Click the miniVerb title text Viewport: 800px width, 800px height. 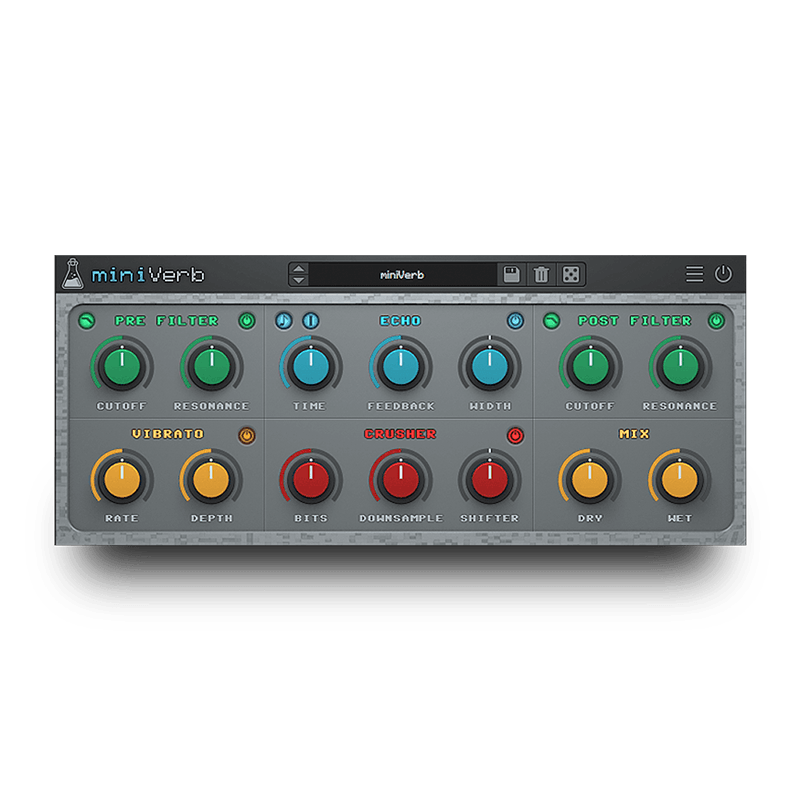point(148,275)
